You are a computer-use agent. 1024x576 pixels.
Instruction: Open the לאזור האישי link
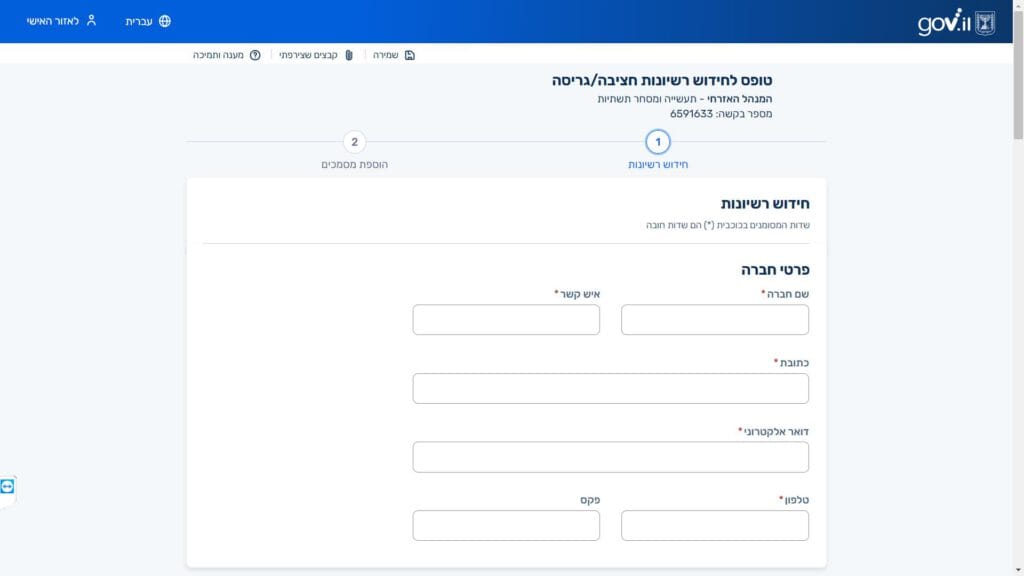52,21
